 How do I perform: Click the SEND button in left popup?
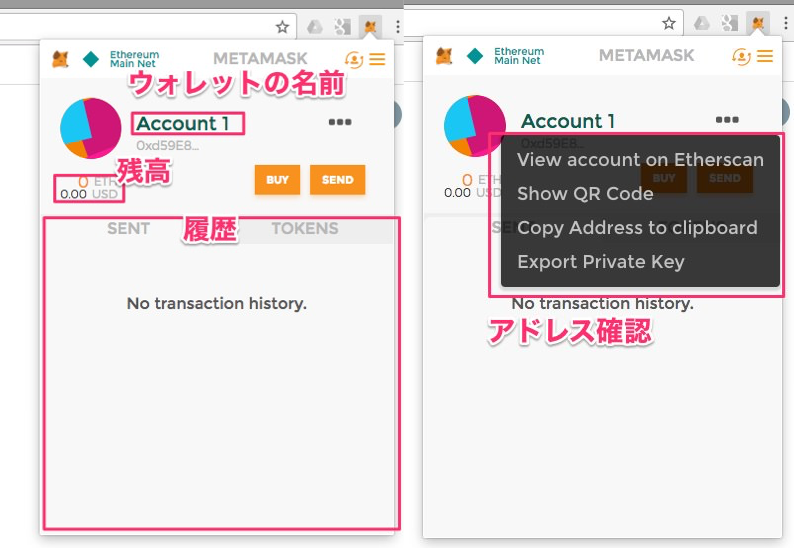(x=338, y=180)
